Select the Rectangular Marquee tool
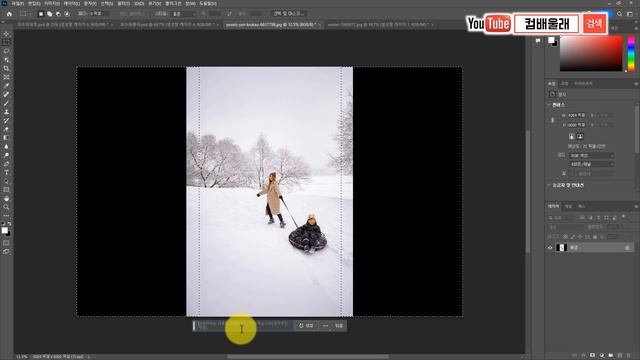This screenshot has width=640, height=360. [x=6, y=42]
